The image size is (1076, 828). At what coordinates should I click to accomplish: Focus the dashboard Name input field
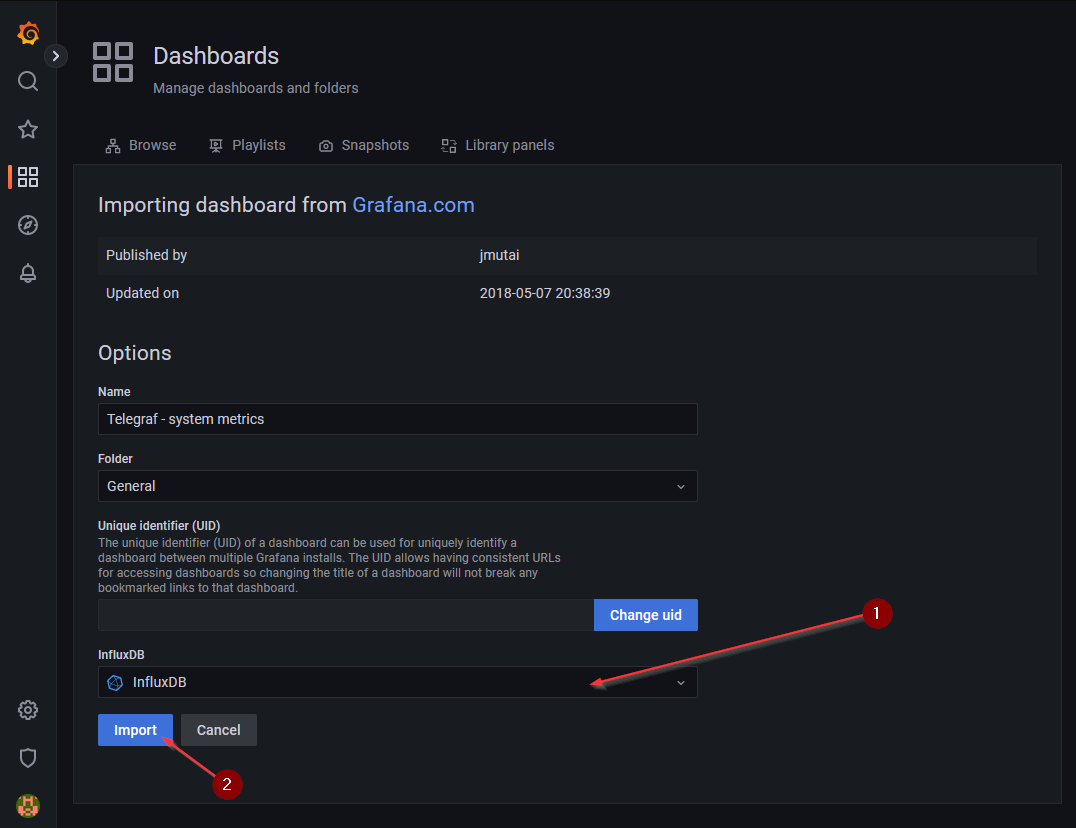[x=397, y=419]
